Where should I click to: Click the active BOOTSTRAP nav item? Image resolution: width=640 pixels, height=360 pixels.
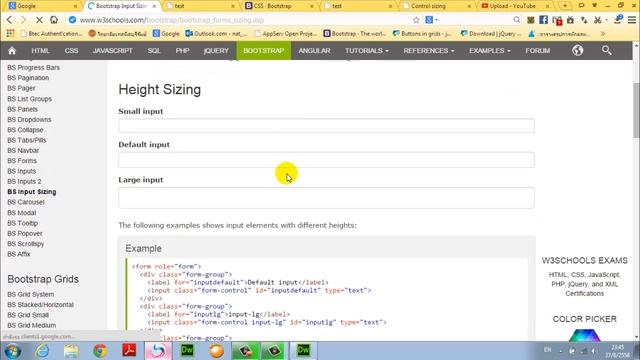tap(264, 51)
